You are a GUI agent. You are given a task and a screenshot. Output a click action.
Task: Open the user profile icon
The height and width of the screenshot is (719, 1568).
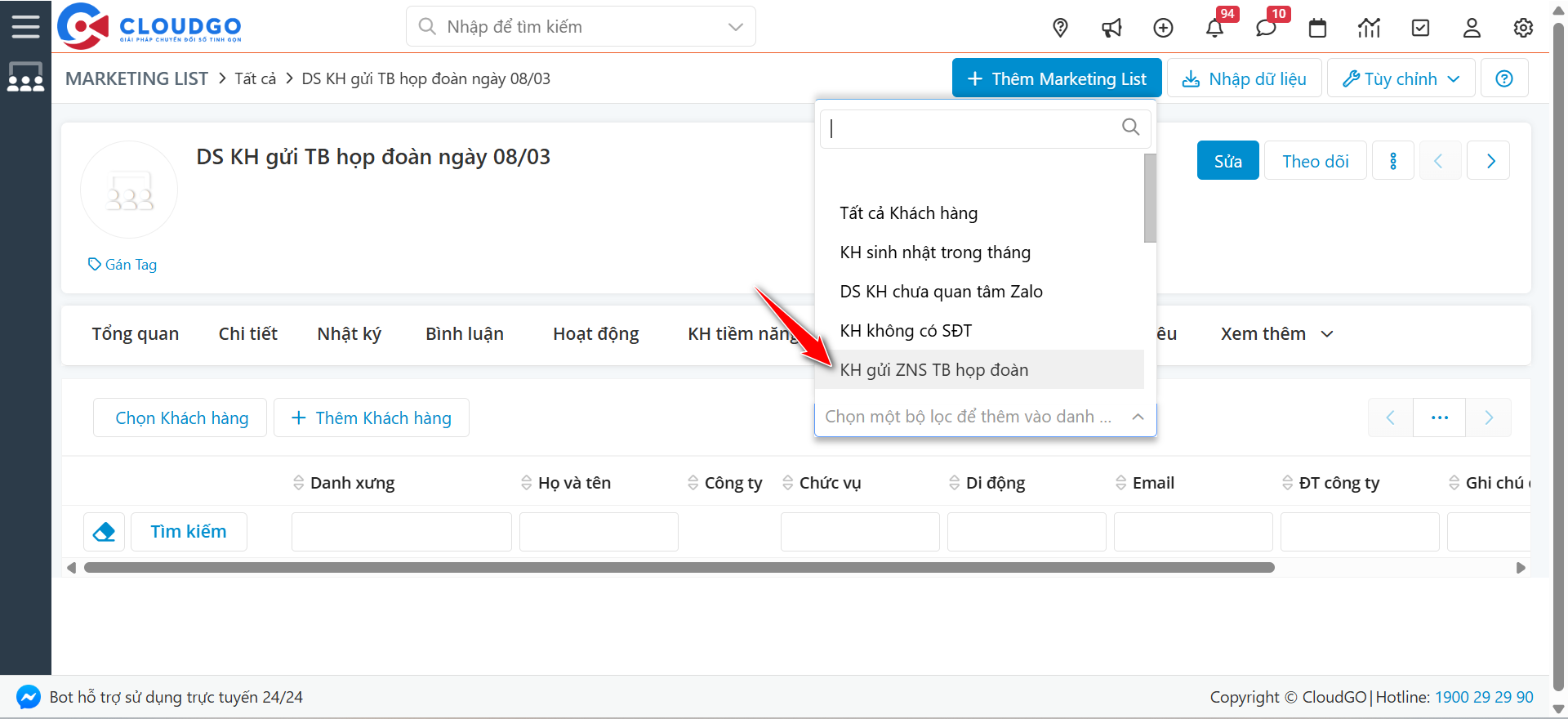click(x=1472, y=28)
